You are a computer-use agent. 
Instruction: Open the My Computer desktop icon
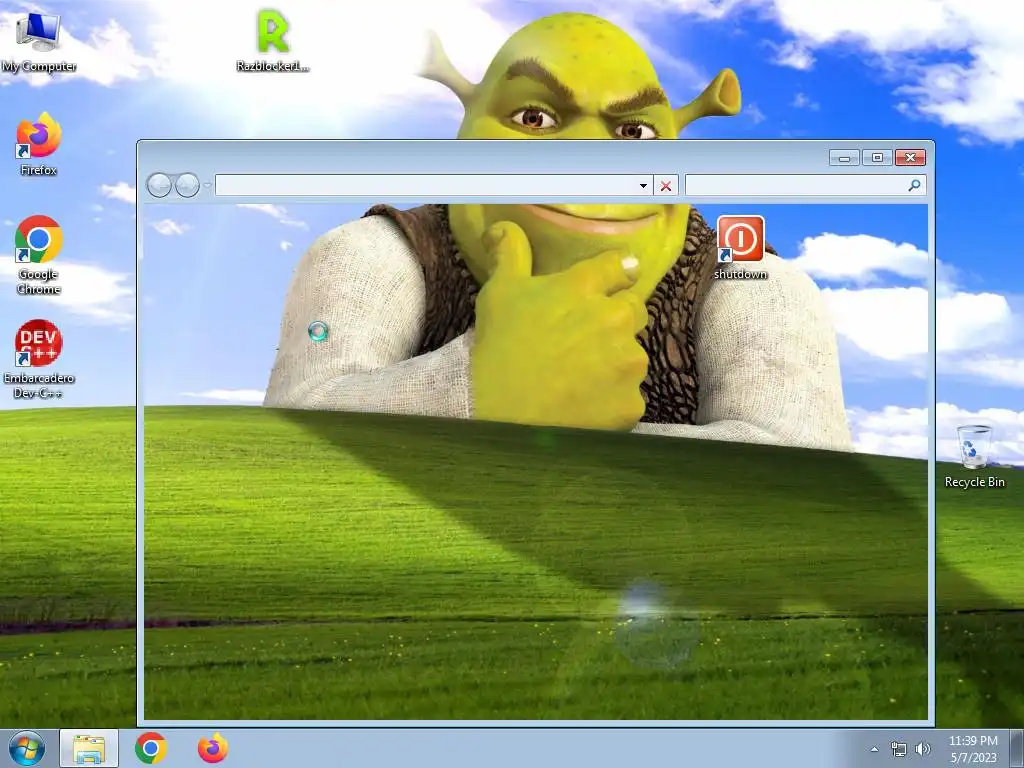38,40
